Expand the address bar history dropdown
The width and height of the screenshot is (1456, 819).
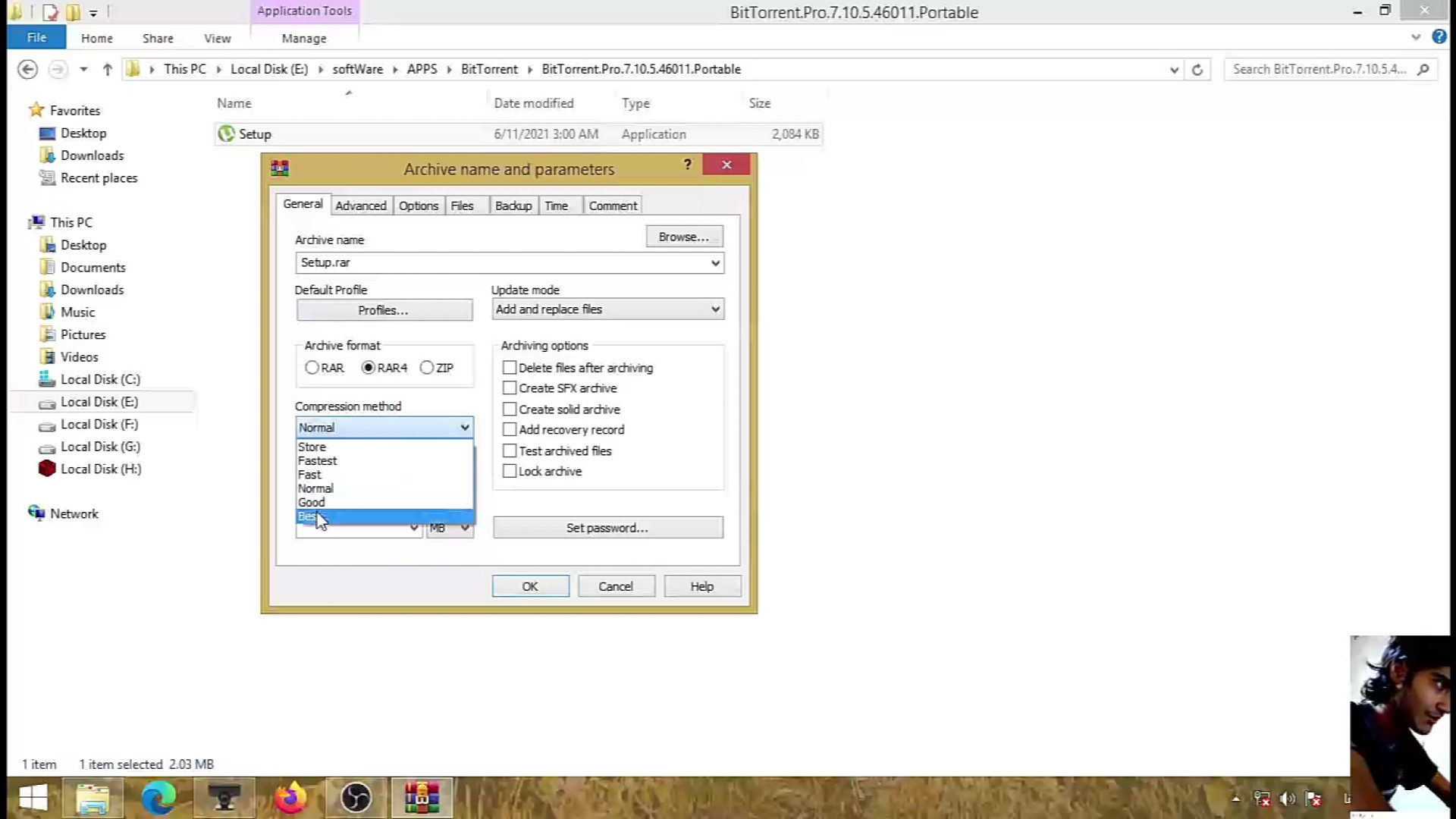1174,70
